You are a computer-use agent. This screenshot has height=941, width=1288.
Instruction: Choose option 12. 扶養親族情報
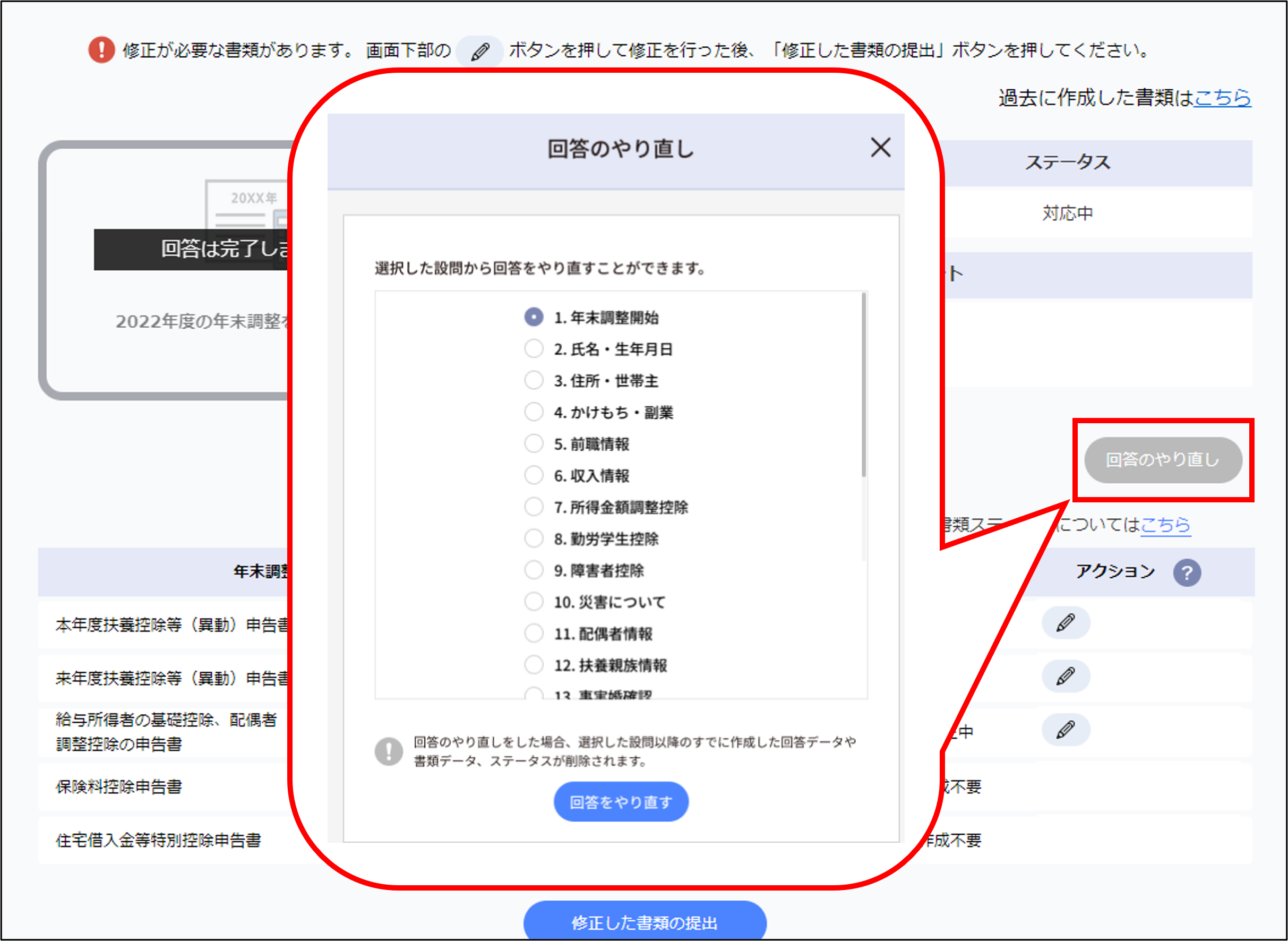pos(534,665)
